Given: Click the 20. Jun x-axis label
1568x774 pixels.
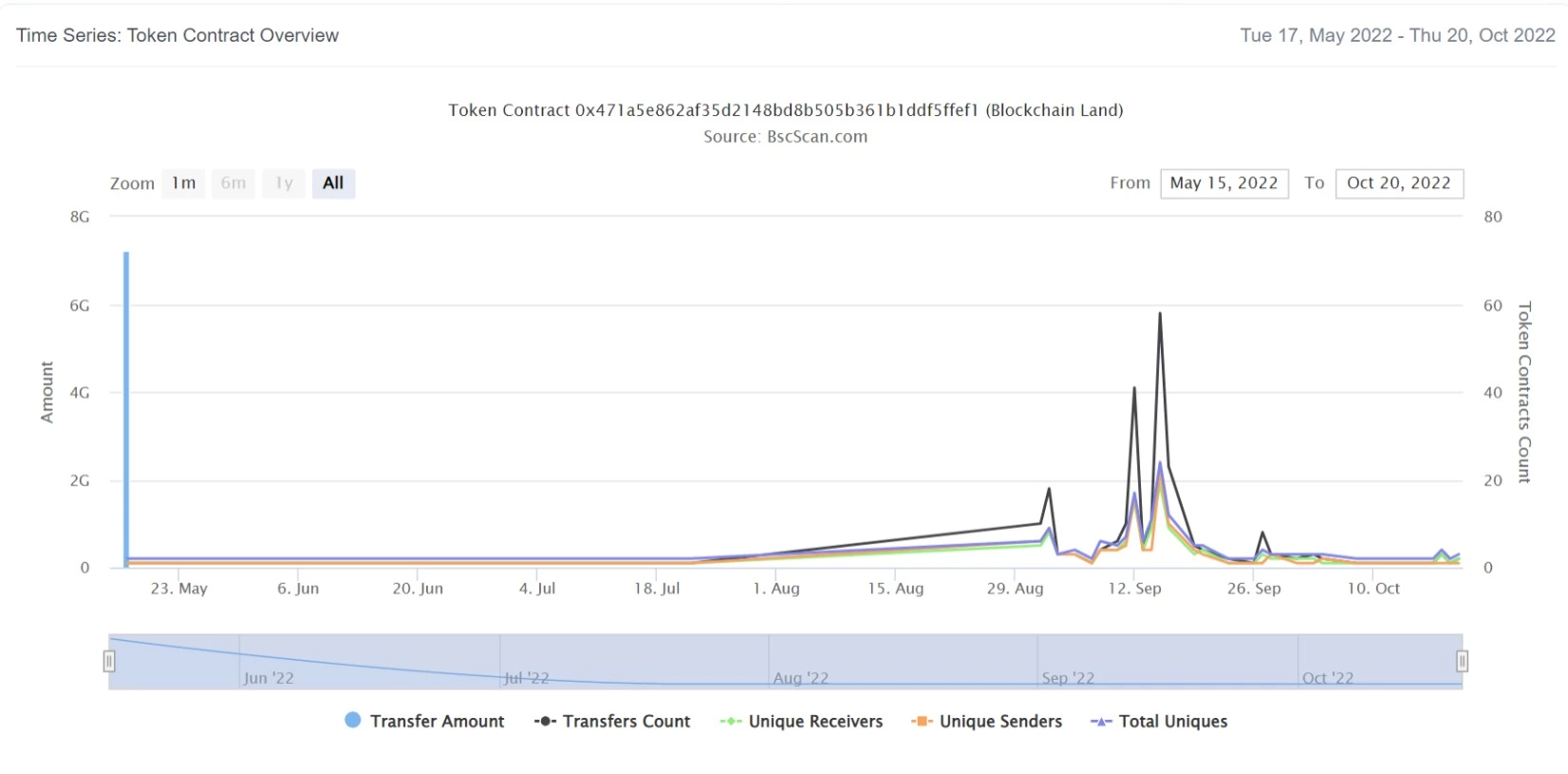Looking at the screenshot, I should [x=418, y=589].
